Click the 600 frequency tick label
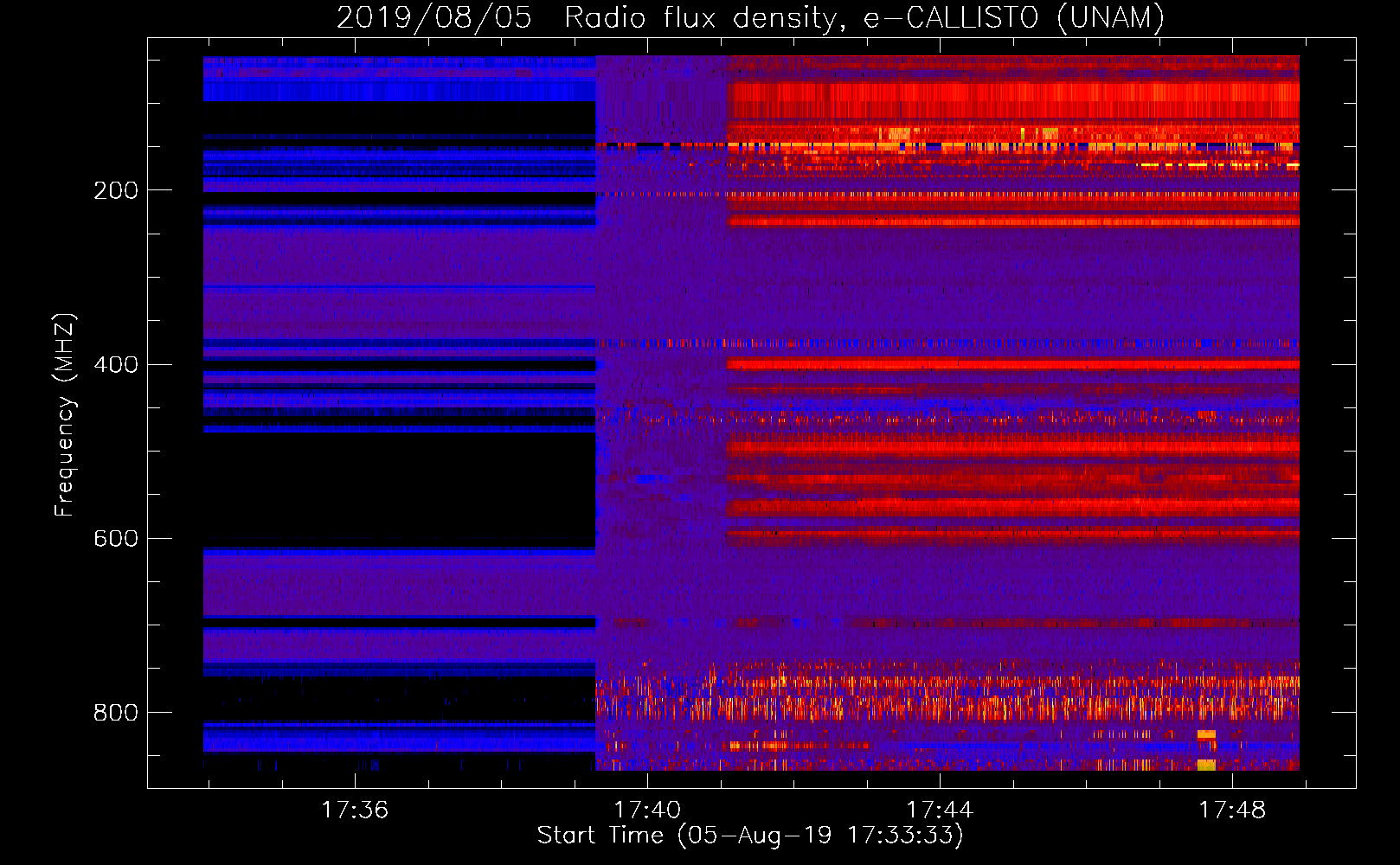1400x865 pixels. coord(116,538)
